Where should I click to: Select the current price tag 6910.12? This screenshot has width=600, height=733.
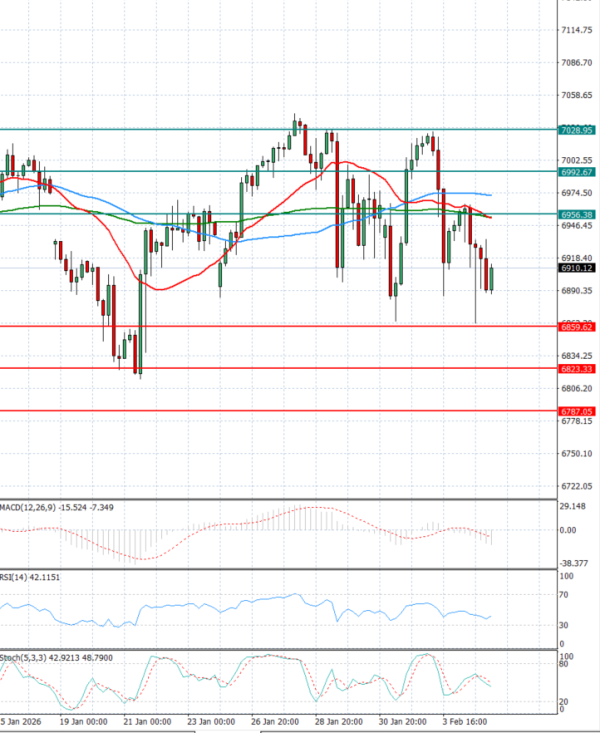tap(578, 268)
